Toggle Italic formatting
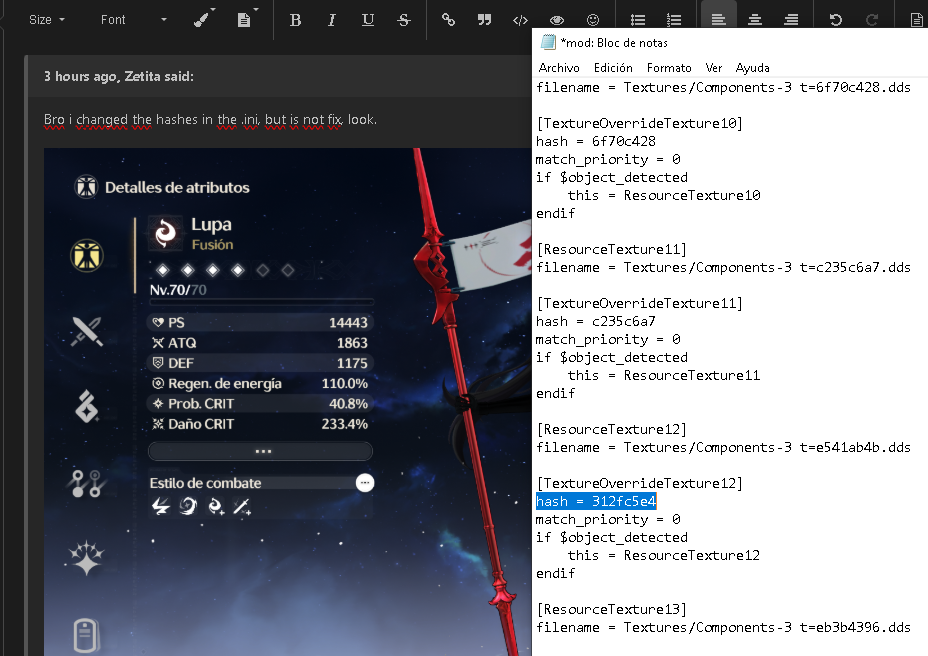The width and height of the screenshot is (928, 656). (331, 20)
